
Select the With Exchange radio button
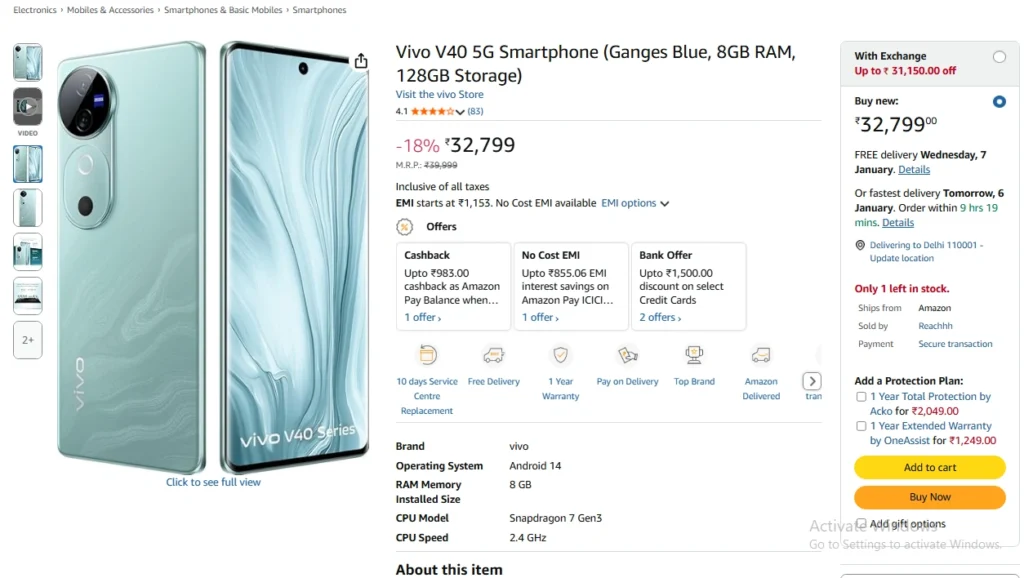coord(999,57)
